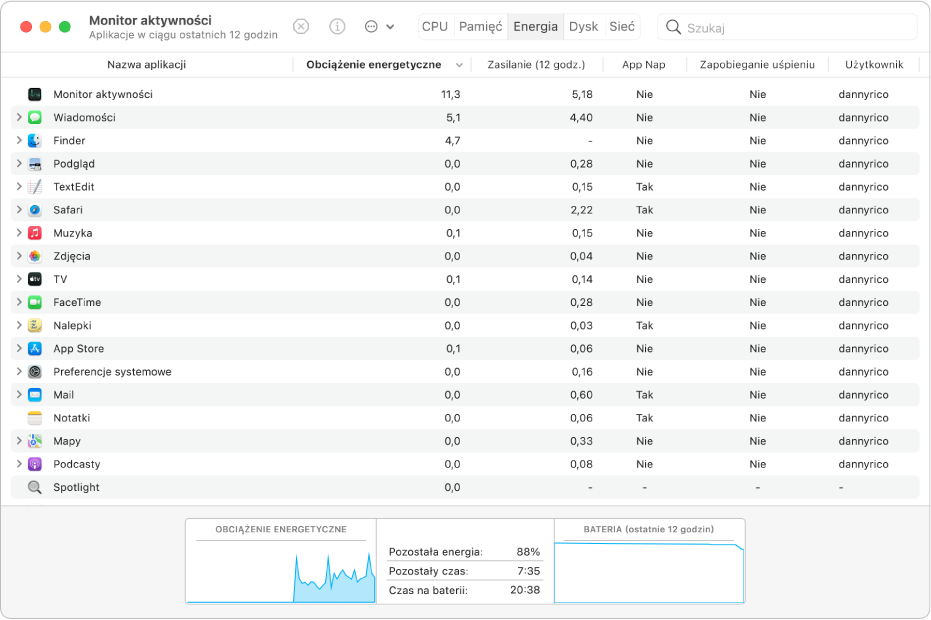Click the Monitor aktywności app icon
The width and height of the screenshot is (931, 620).
click(35, 94)
